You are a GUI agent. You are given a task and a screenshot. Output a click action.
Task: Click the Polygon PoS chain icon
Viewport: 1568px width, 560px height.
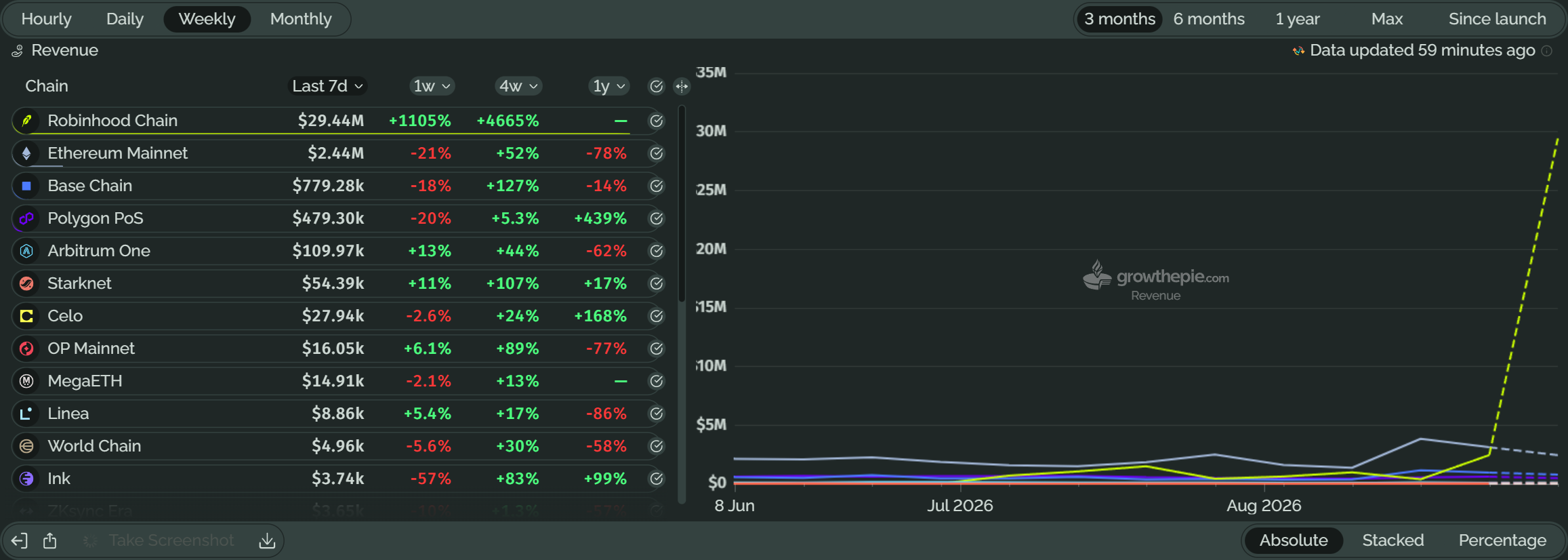tap(26, 218)
